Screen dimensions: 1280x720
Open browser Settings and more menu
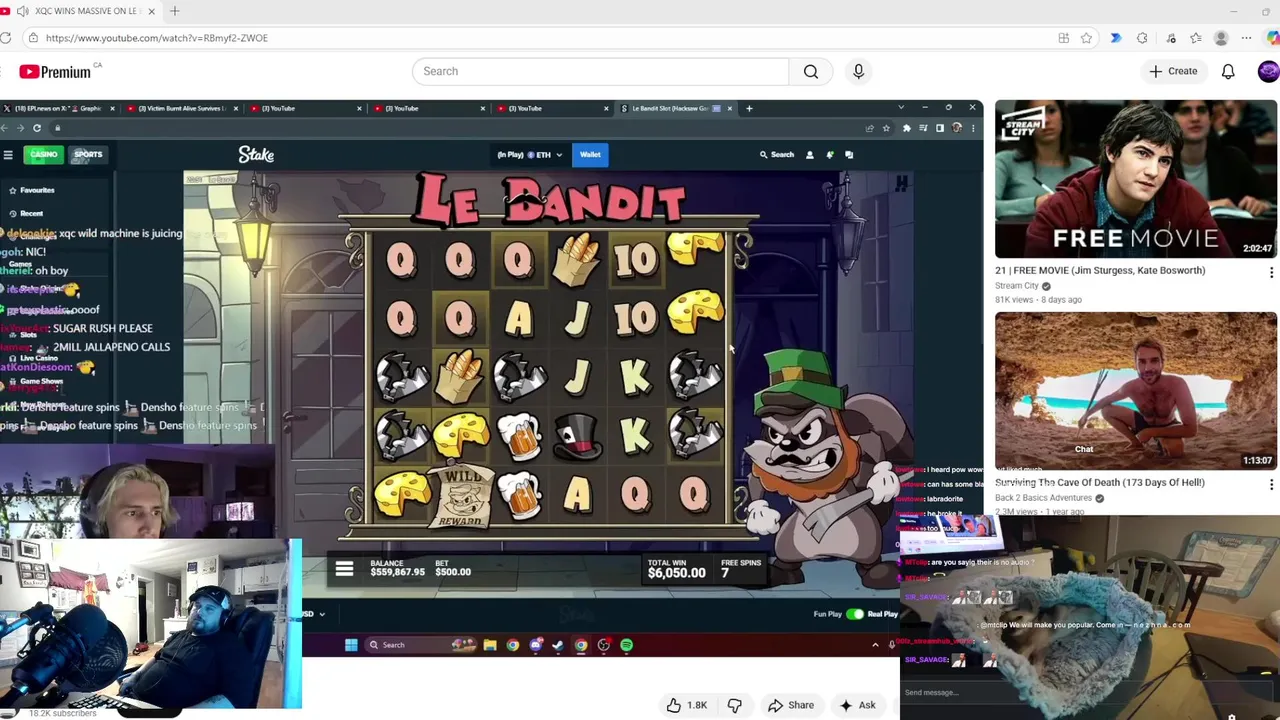pyautogui.click(x=1246, y=38)
